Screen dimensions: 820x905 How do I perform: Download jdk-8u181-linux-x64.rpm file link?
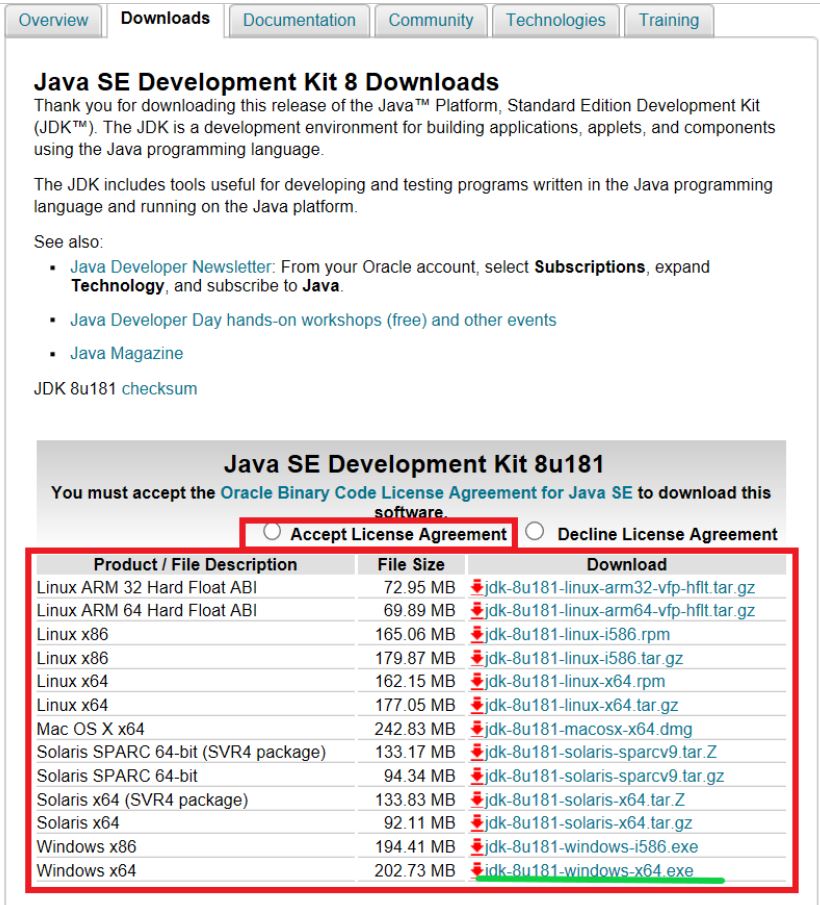(x=575, y=681)
